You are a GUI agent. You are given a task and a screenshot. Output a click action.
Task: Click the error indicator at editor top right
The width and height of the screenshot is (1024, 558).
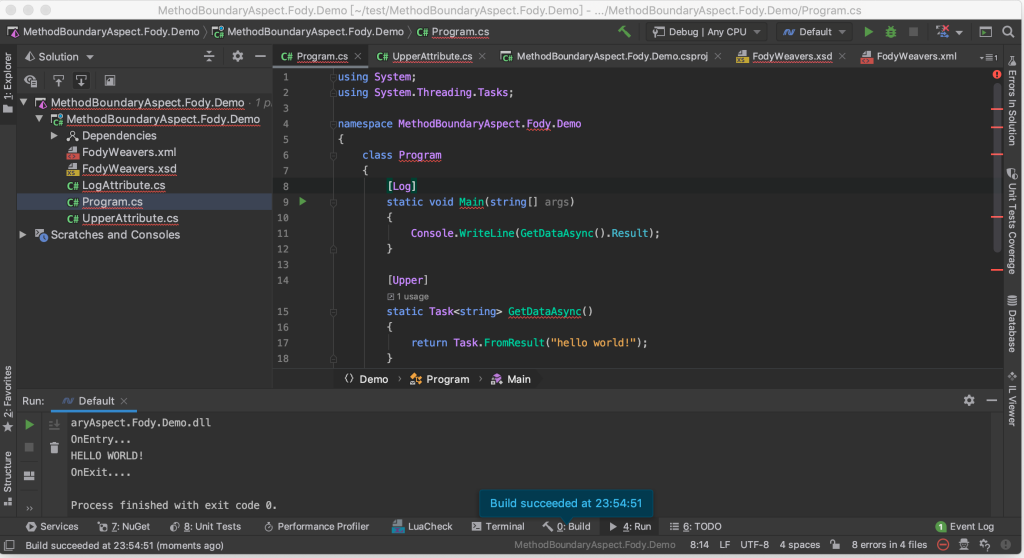click(997, 74)
